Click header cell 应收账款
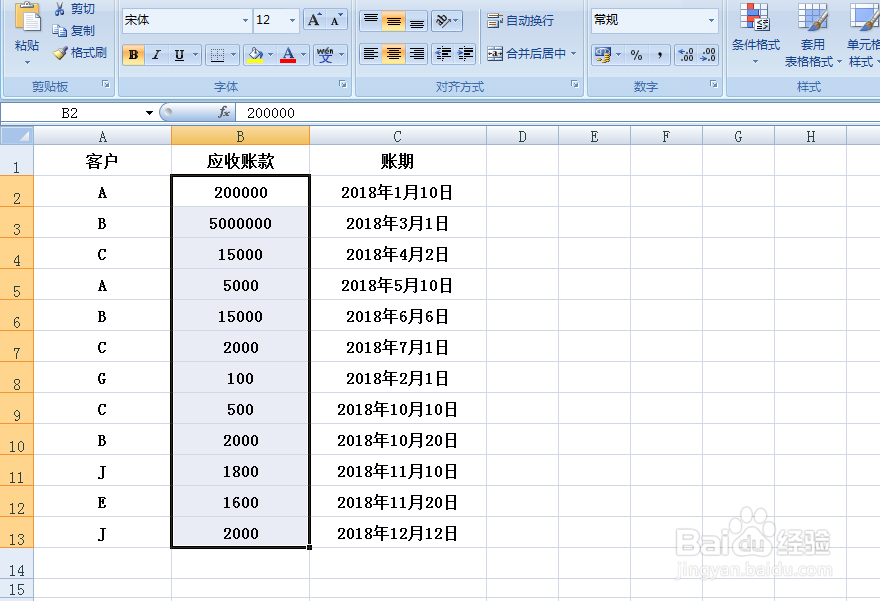Image resolution: width=880 pixels, height=601 pixels. 240,161
